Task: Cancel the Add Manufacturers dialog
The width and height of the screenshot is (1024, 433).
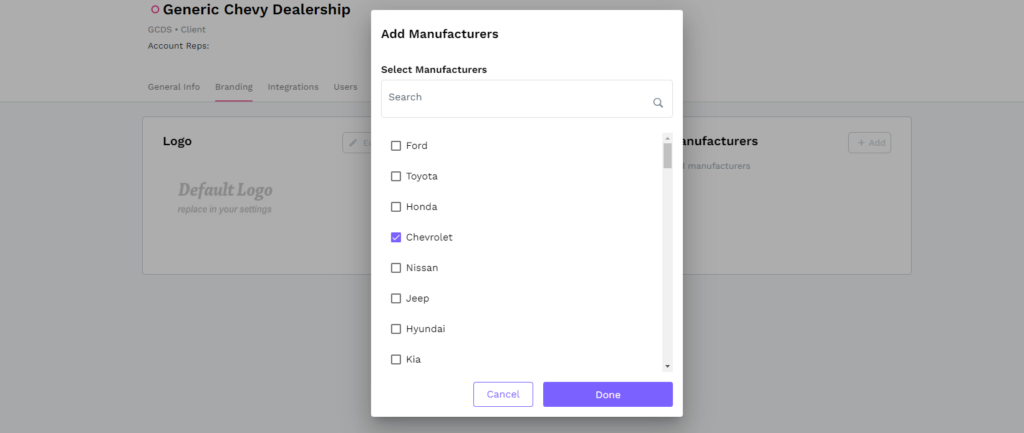Action: coord(503,394)
